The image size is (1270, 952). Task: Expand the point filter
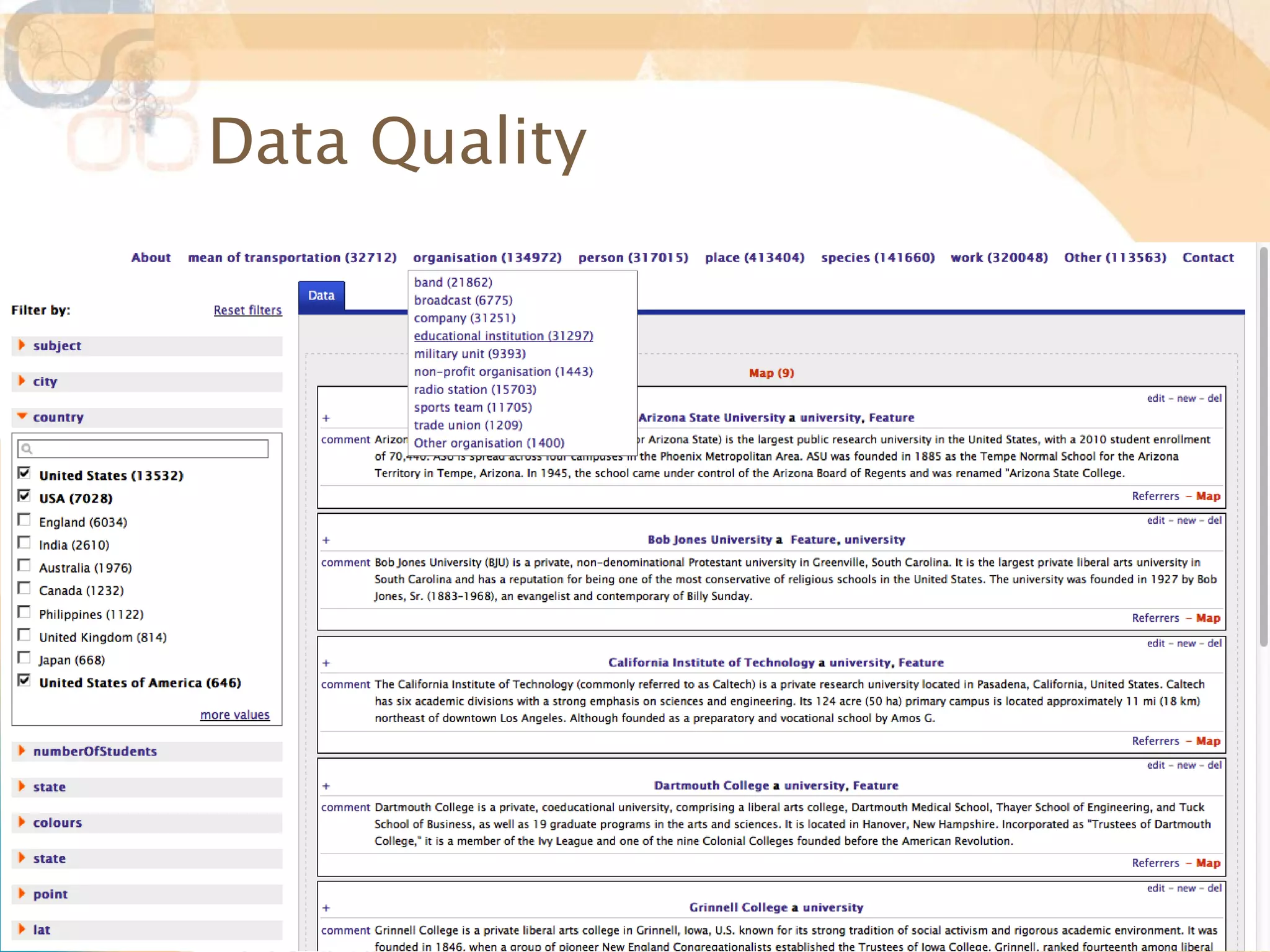147,894
